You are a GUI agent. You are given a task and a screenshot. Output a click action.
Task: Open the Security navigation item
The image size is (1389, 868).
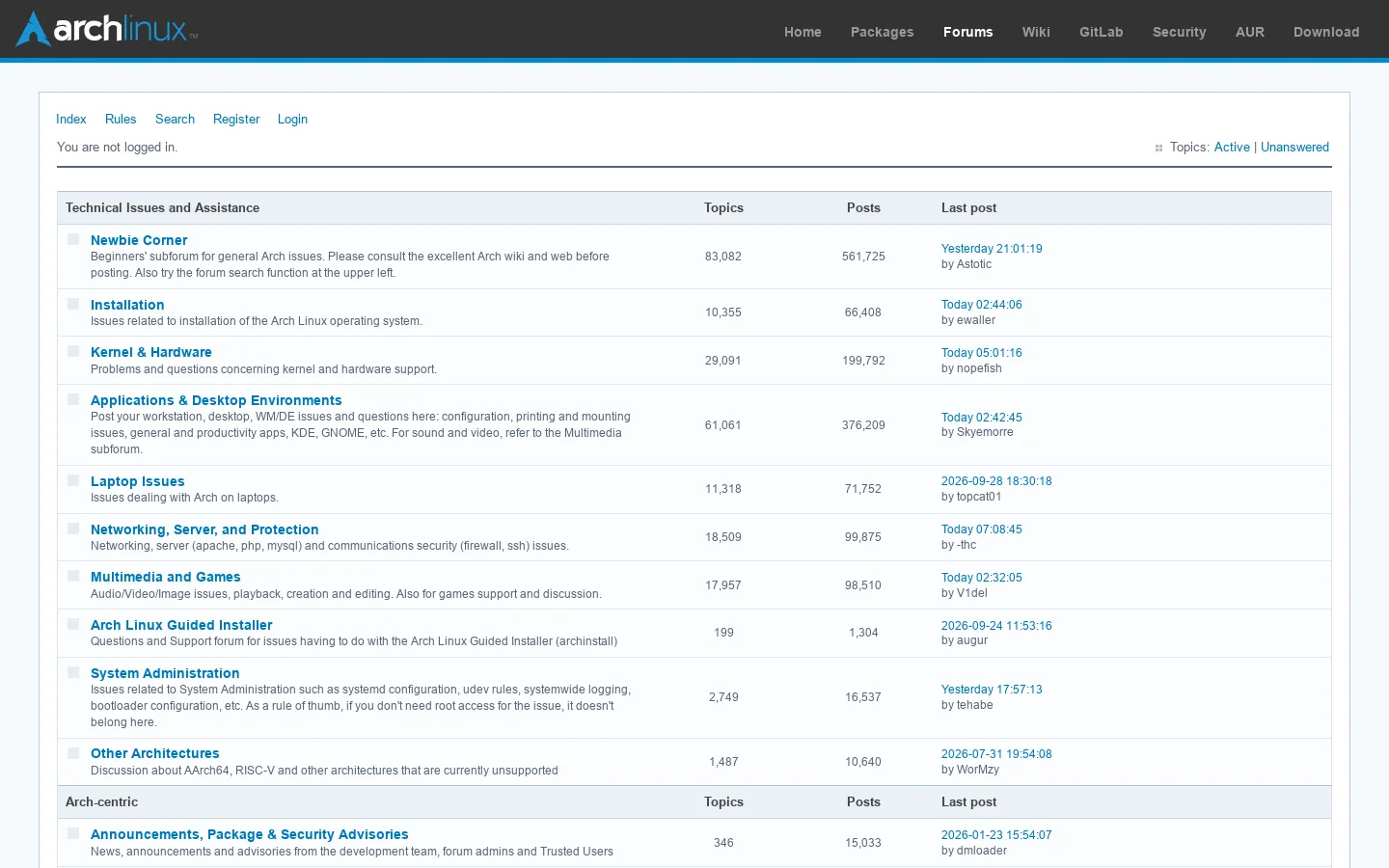1179,32
